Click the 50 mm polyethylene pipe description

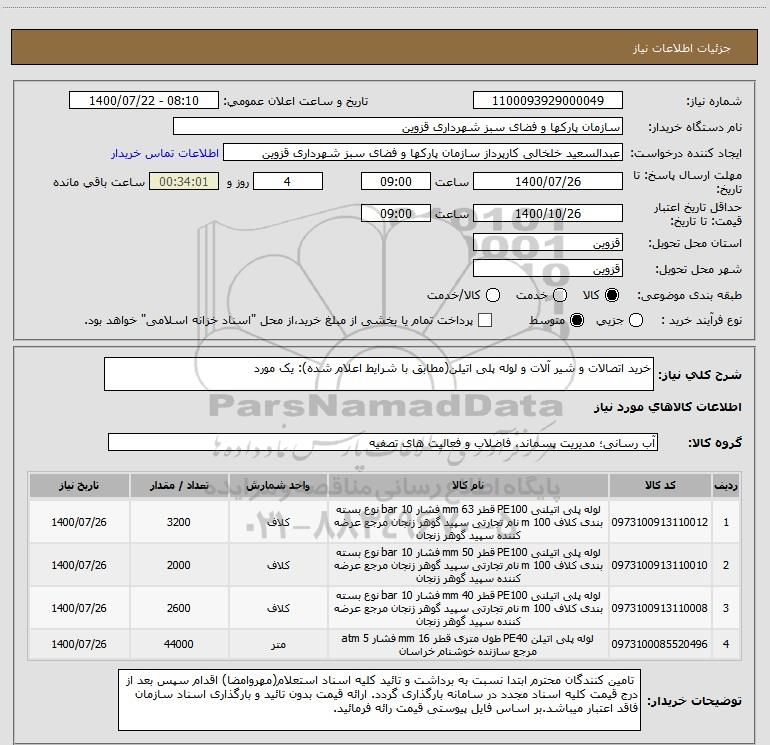tap(468, 565)
